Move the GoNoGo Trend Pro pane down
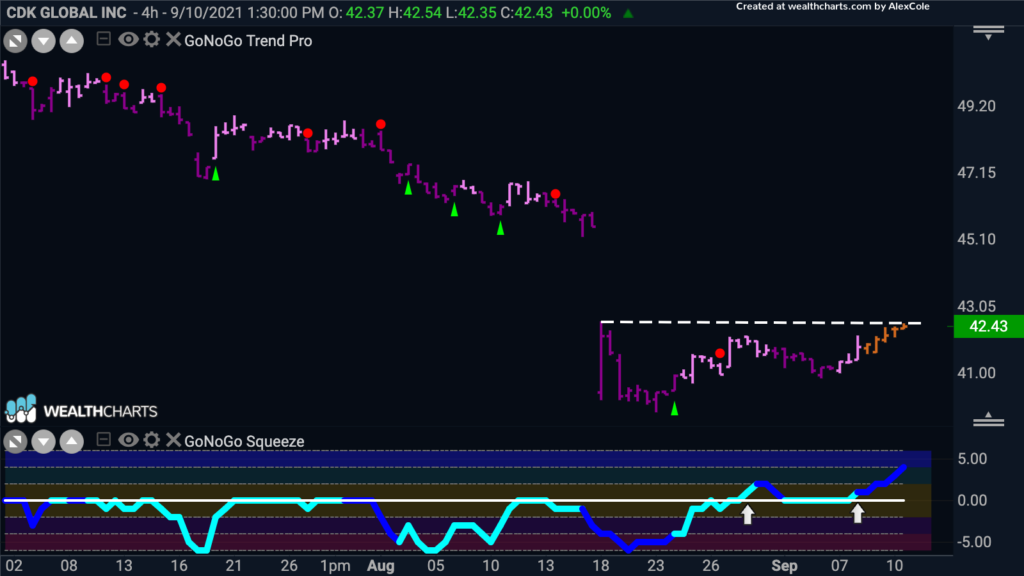The height and width of the screenshot is (576, 1024). (43, 41)
